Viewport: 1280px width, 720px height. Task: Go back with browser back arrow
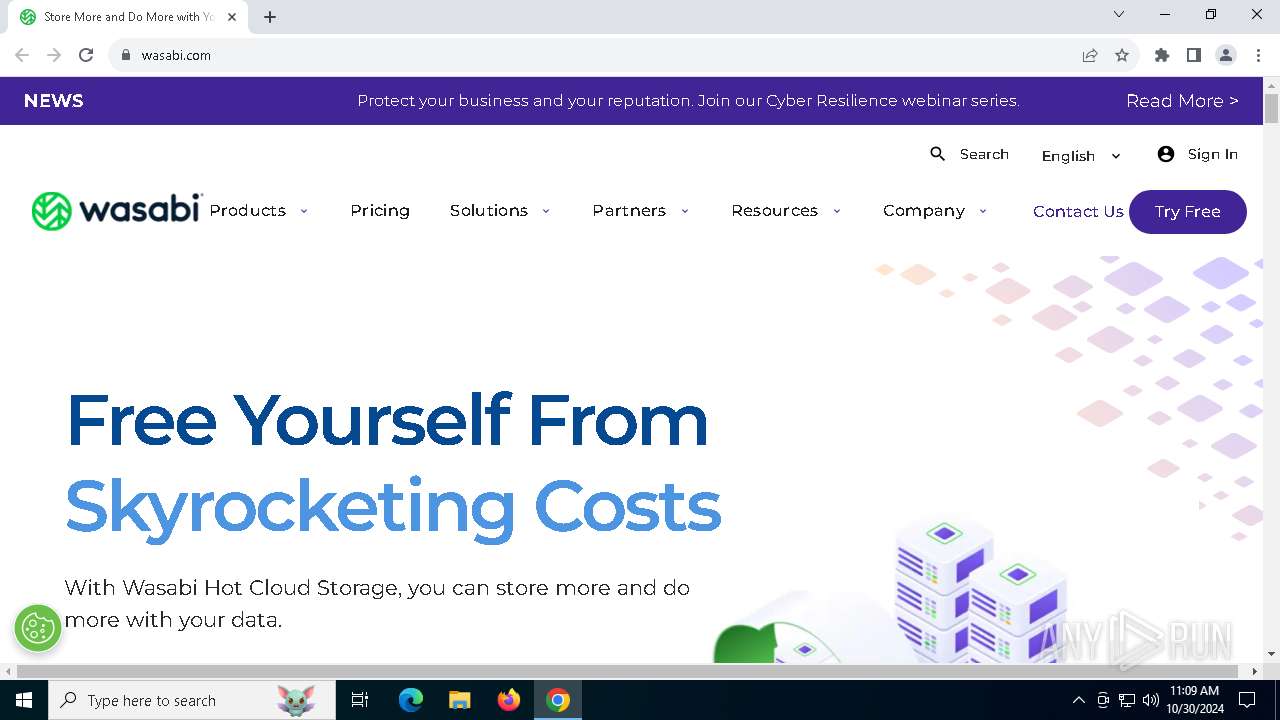pyautogui.click(x=22, y=55)
